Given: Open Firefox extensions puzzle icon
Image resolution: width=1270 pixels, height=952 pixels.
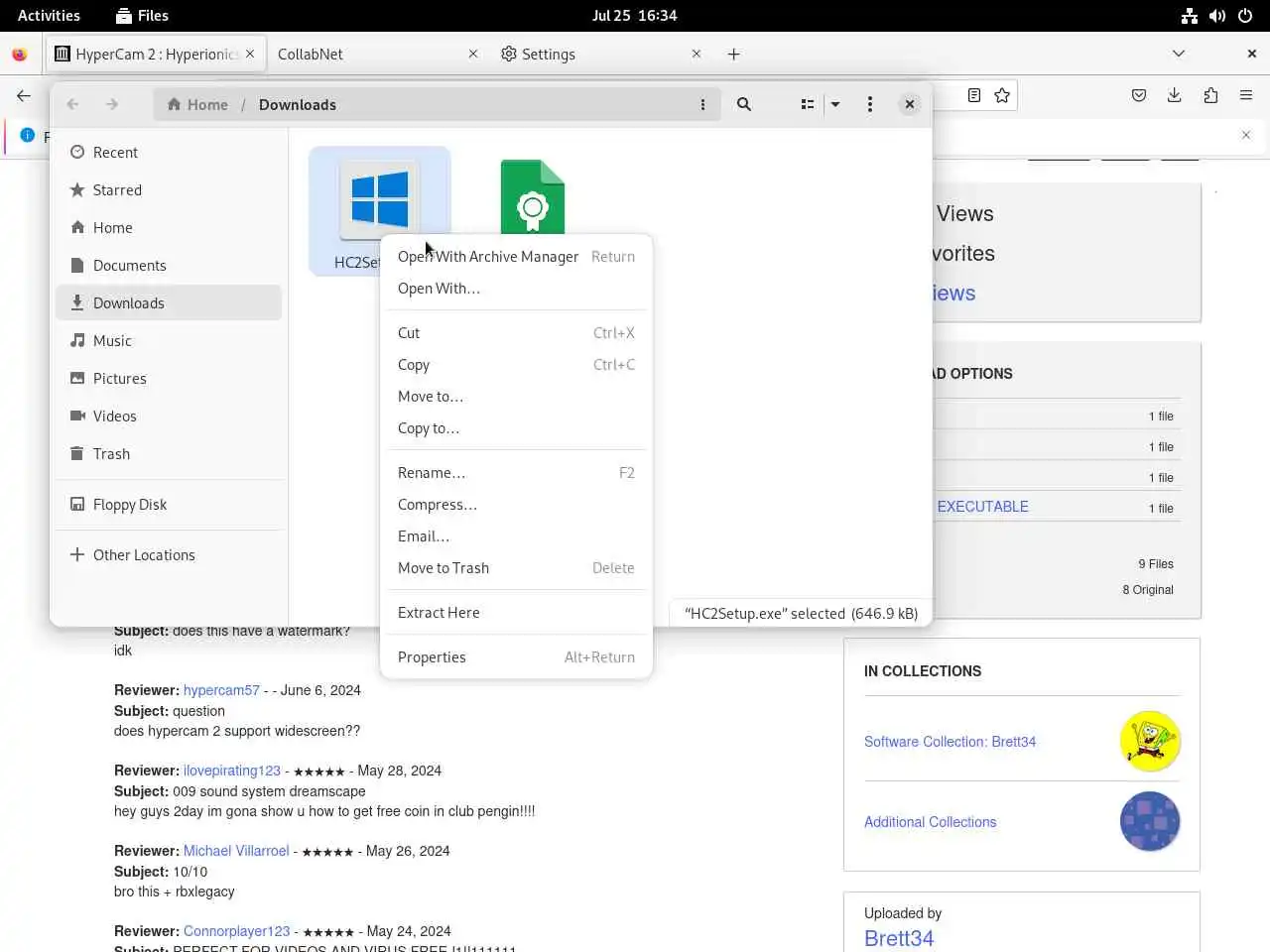Looking at the screenshot, I should point(1210,95).
